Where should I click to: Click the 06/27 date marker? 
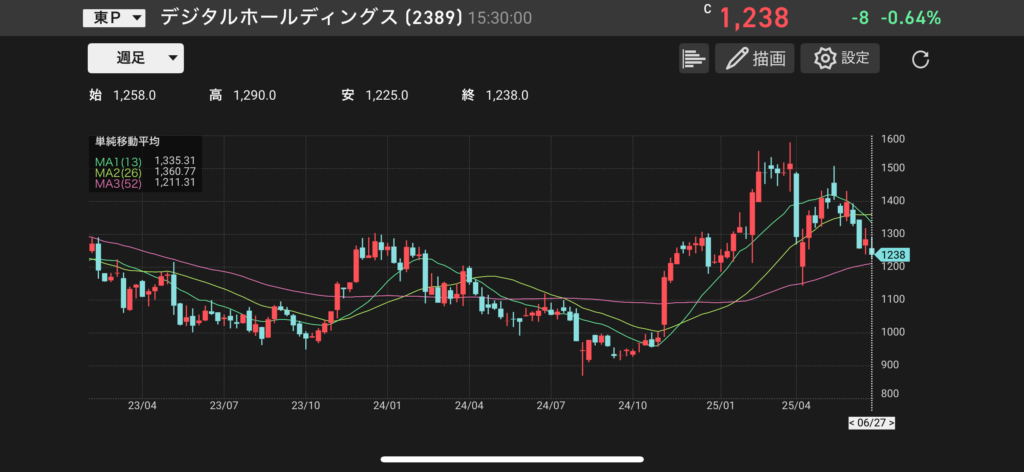click(x=871, y=423)
